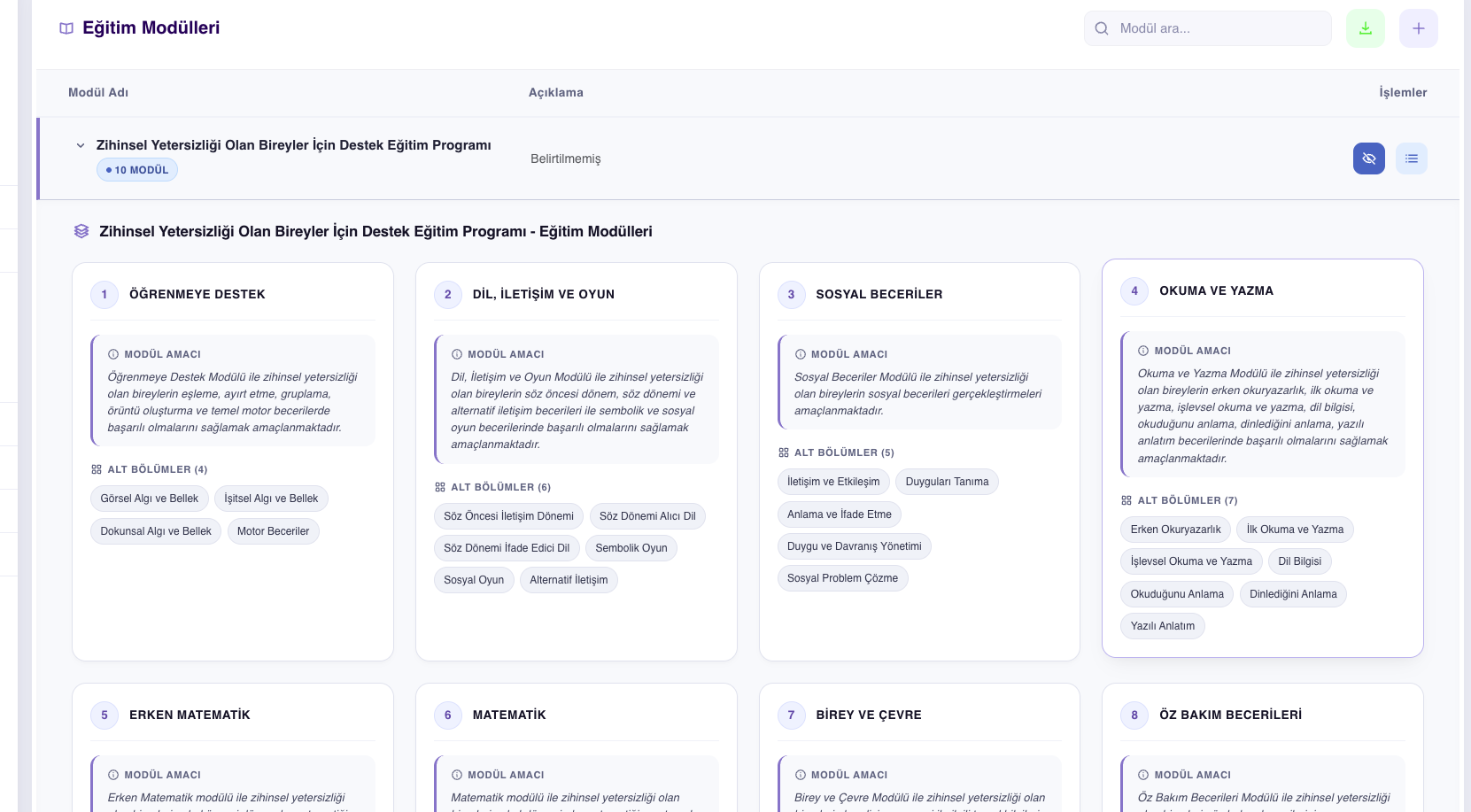Click the grid icon beside ALT BÖLÜMLER (6)
The height and width of the screenshot is (812, 1471).
pyautogui.click(x=440, y=487)
